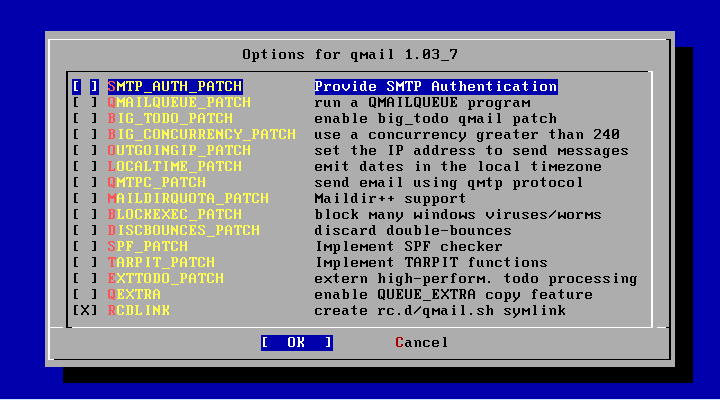Select the QEXTRA option label
Image resolution: width=720 pixels, height=400 pixels.
click(x=134, y=294)
